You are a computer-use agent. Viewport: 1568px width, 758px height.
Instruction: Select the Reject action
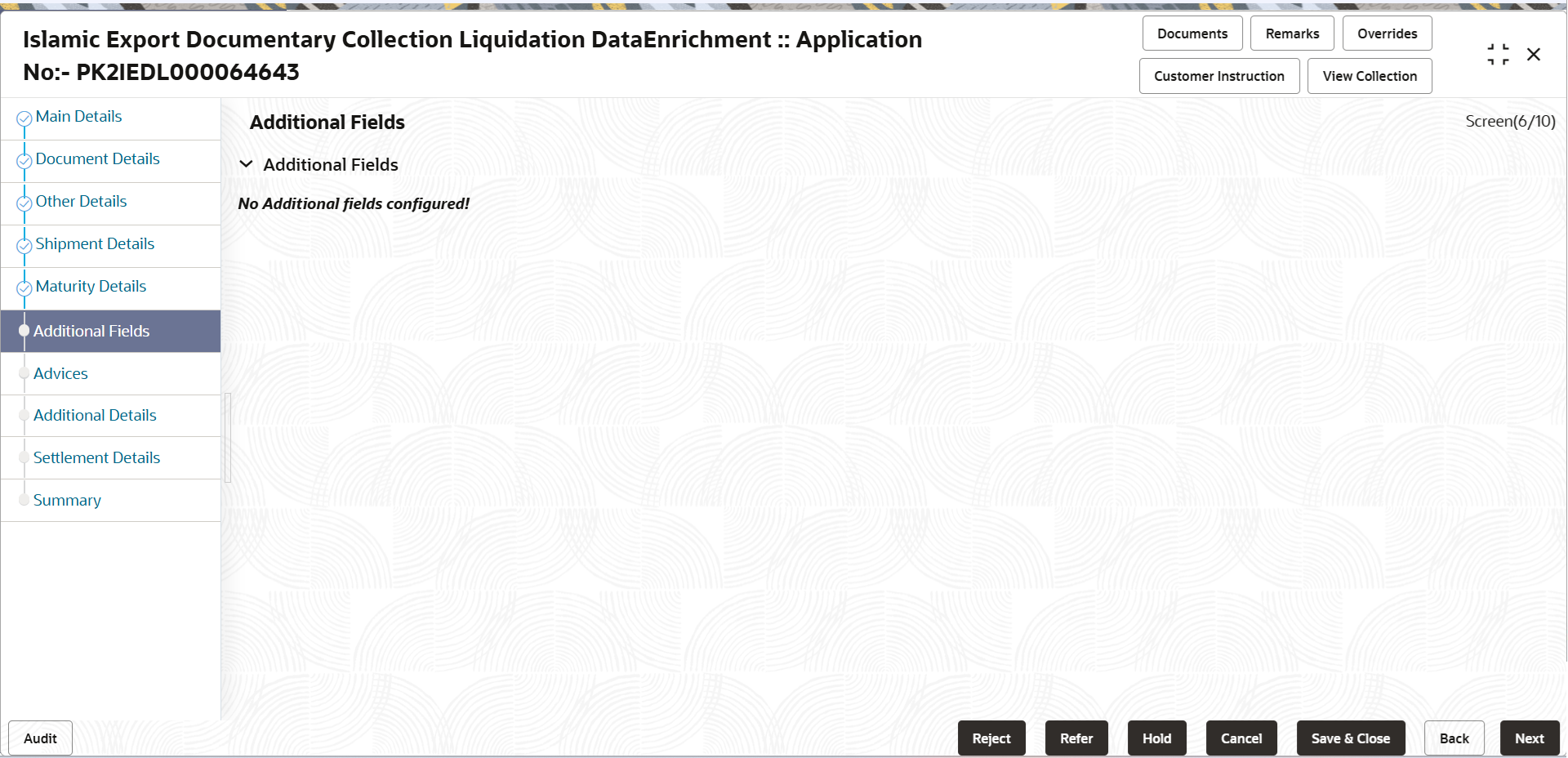point(991,738)
